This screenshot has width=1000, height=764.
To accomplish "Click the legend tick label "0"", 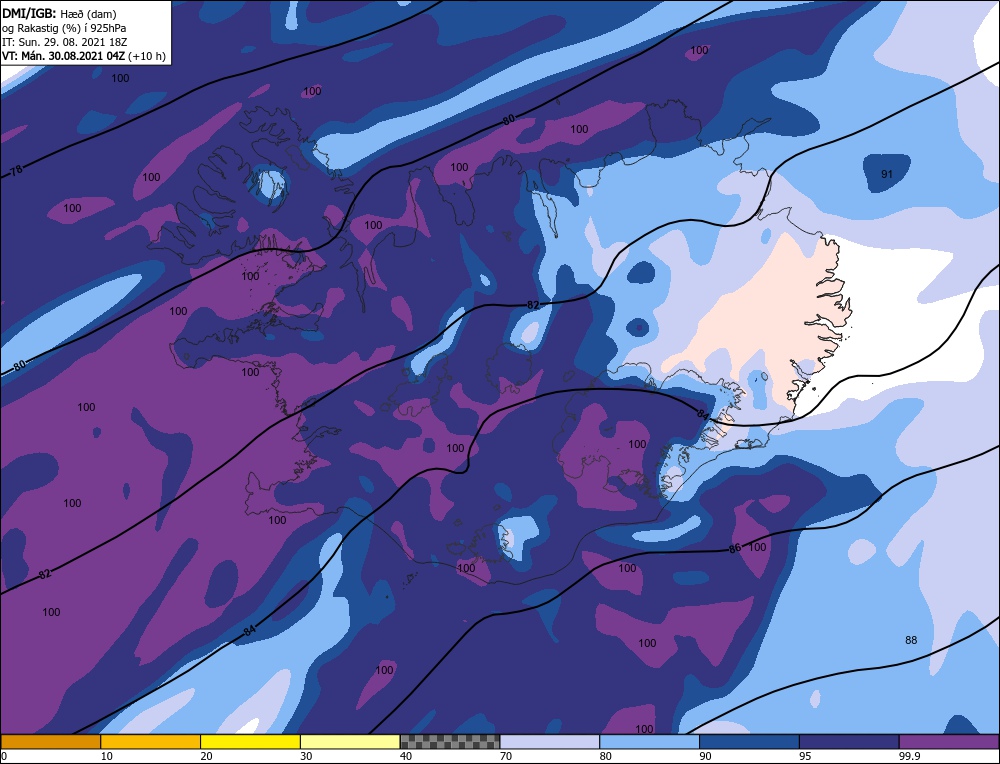I will 4,756.
